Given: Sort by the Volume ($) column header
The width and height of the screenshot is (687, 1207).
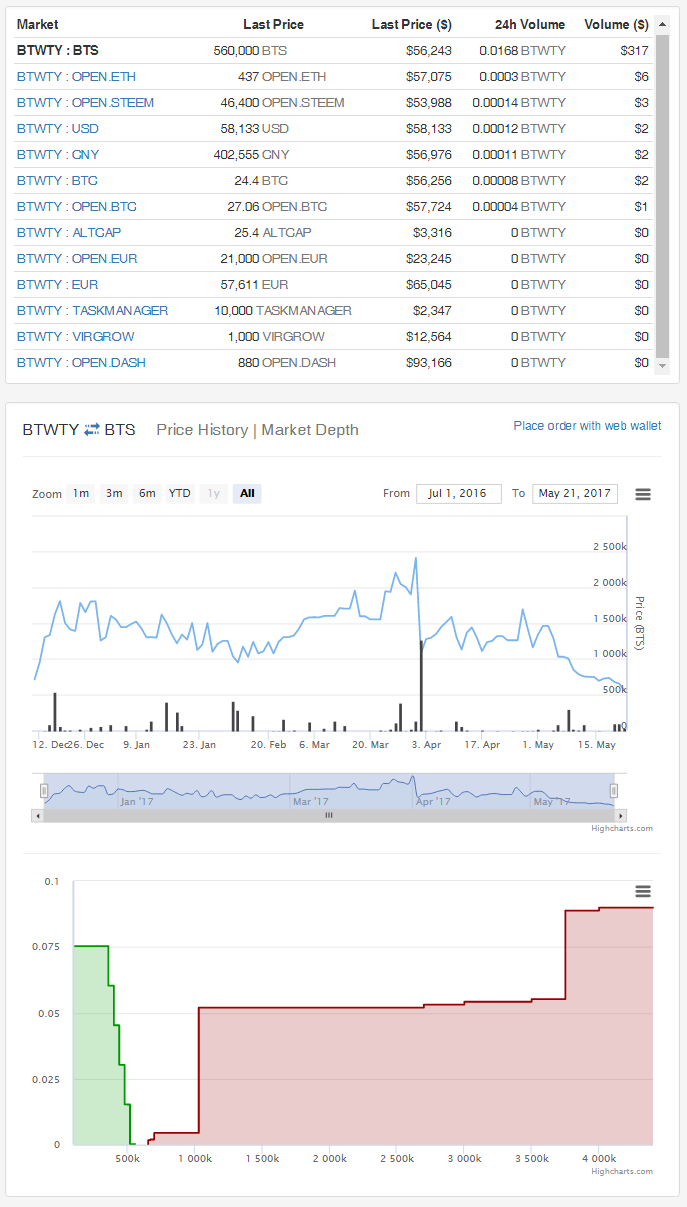Looking at the screenshot, I should tap(616, 24).
